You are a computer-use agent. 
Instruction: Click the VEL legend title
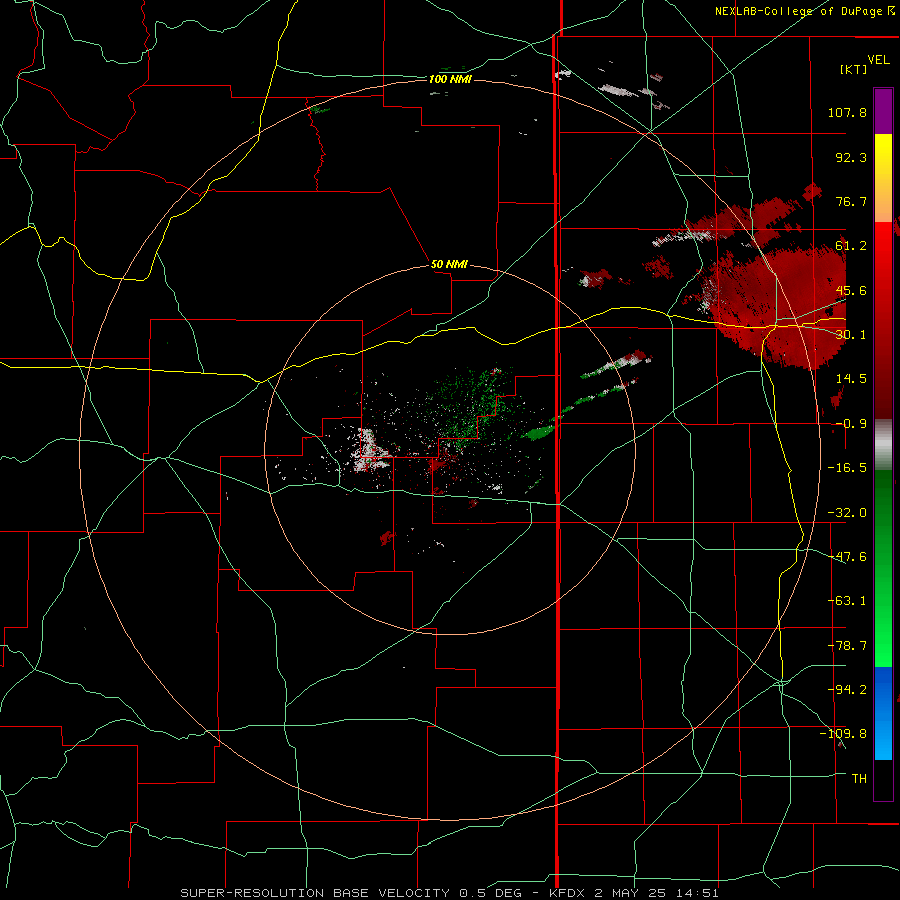878,60
